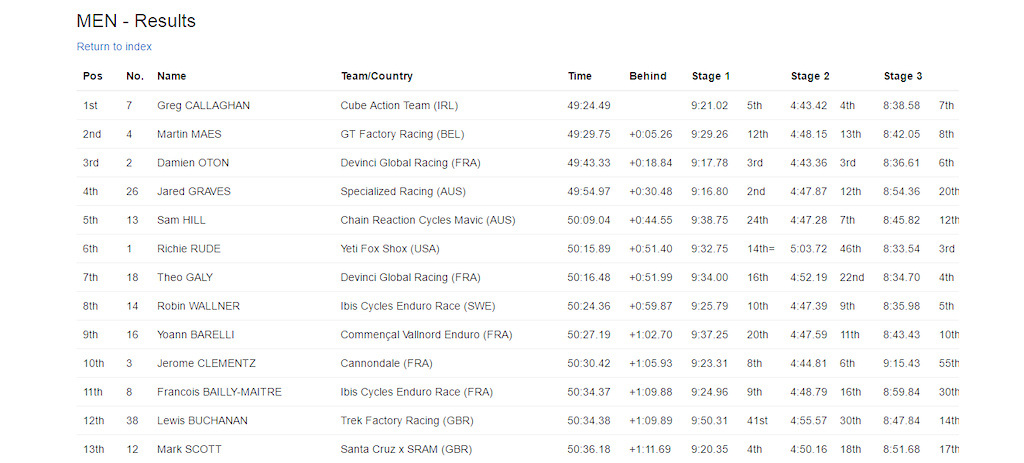
Task: Click the gap value +1:02.70
Action: click(650, 335)
